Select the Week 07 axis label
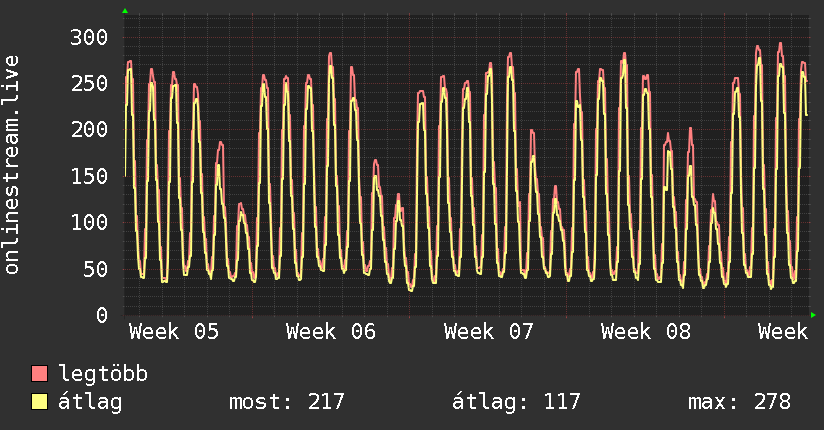The width and height of the screenshot is (824, 430). coord(489,332)
